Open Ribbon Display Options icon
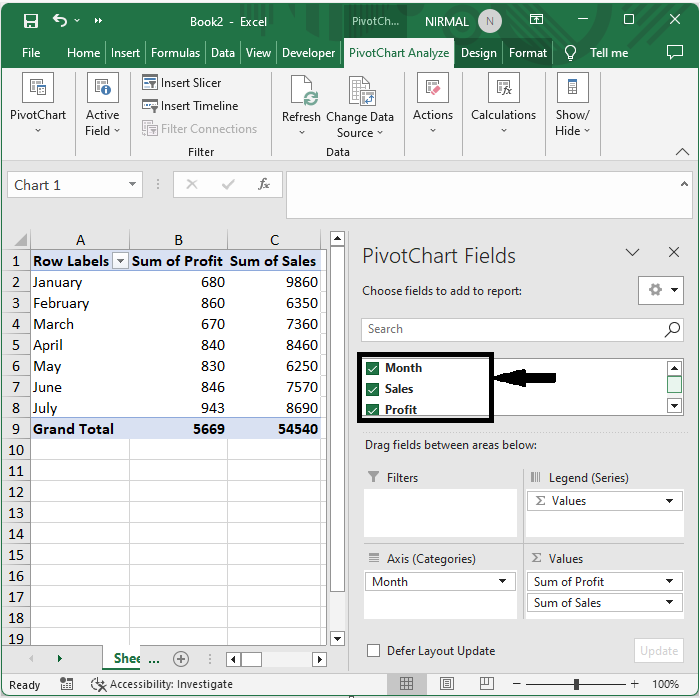Screen dimensions: 700x698 [x=536, y=19]
